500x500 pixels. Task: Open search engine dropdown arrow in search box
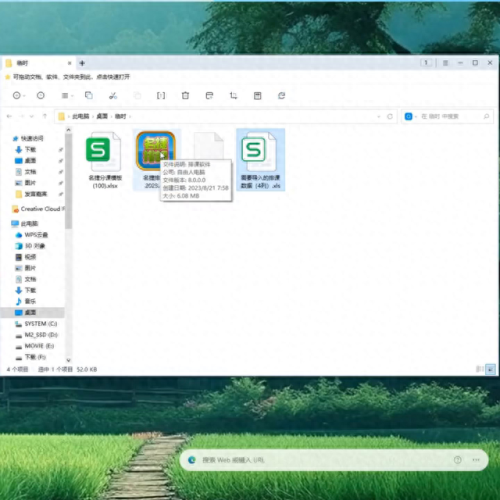tap(416, 116)
